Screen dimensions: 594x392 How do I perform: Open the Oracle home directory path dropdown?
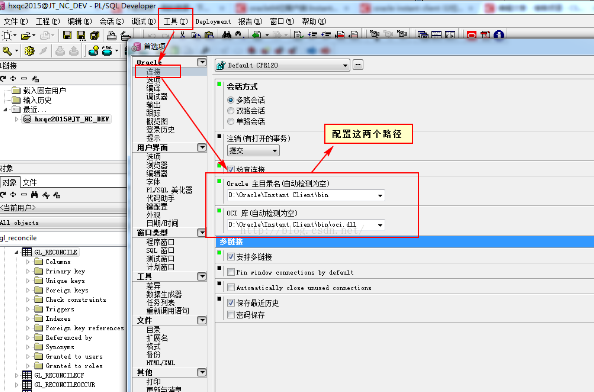(380, 195)
